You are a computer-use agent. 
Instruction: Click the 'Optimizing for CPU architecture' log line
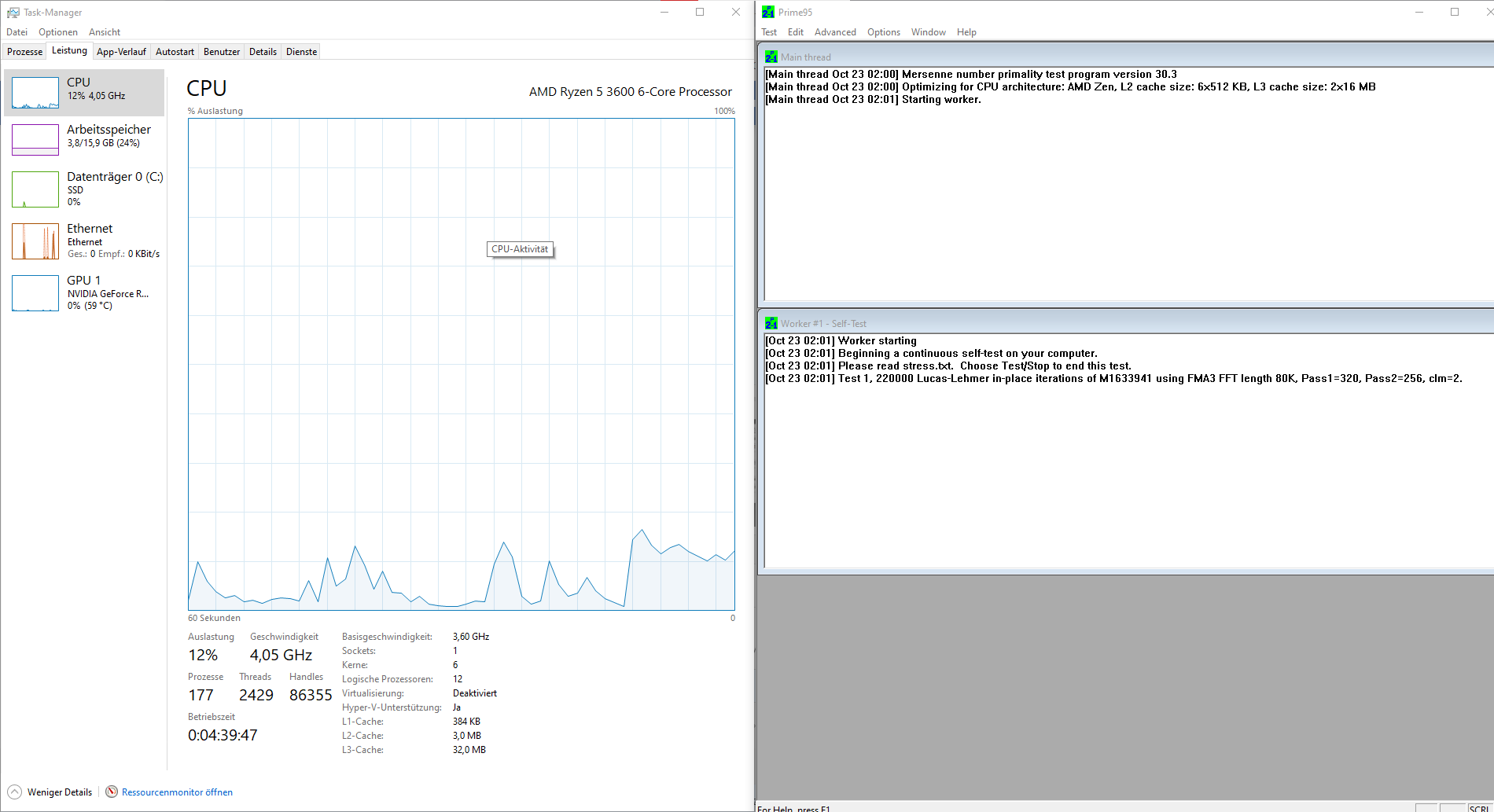[1071, 87]
